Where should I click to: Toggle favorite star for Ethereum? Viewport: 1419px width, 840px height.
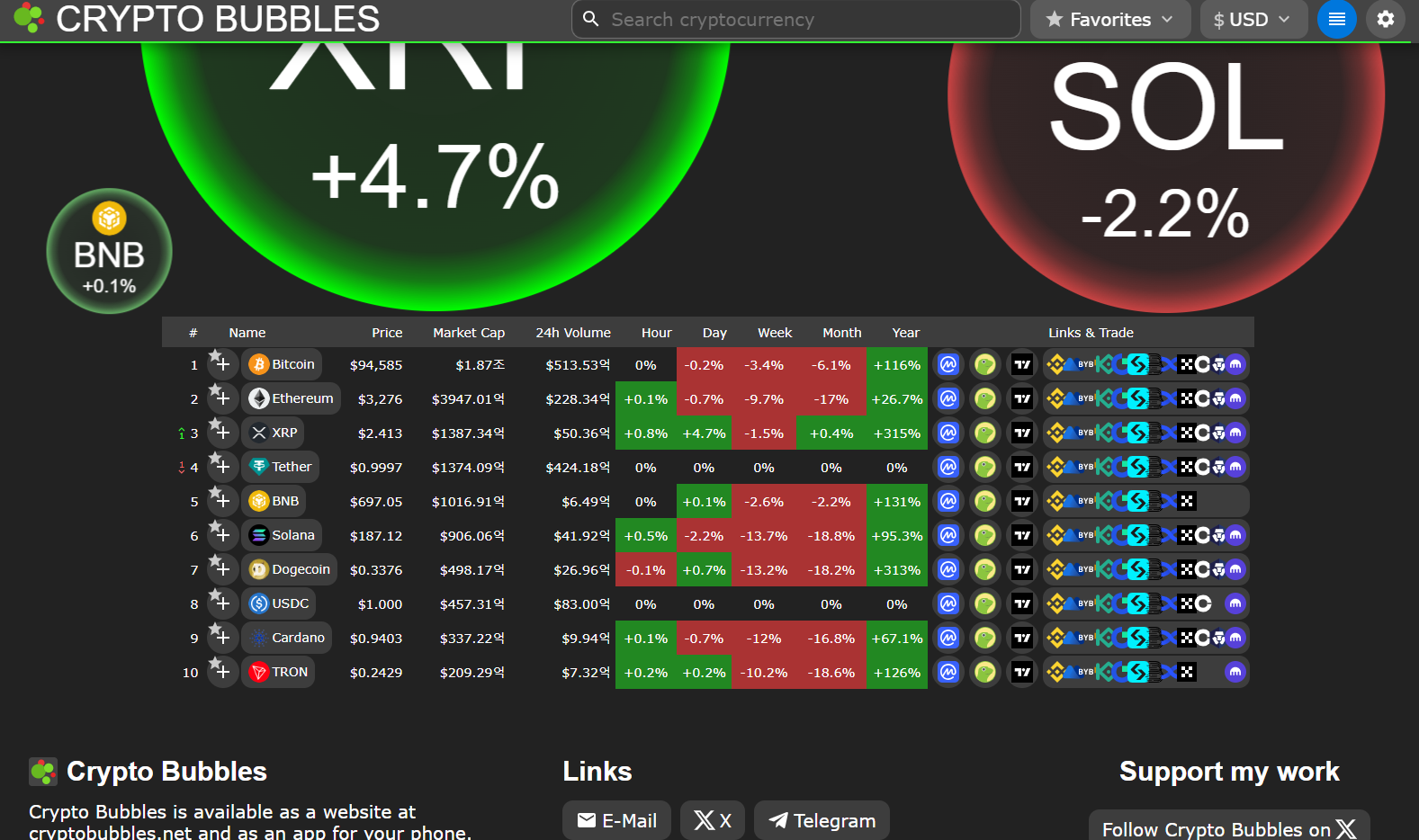point(221,398)
